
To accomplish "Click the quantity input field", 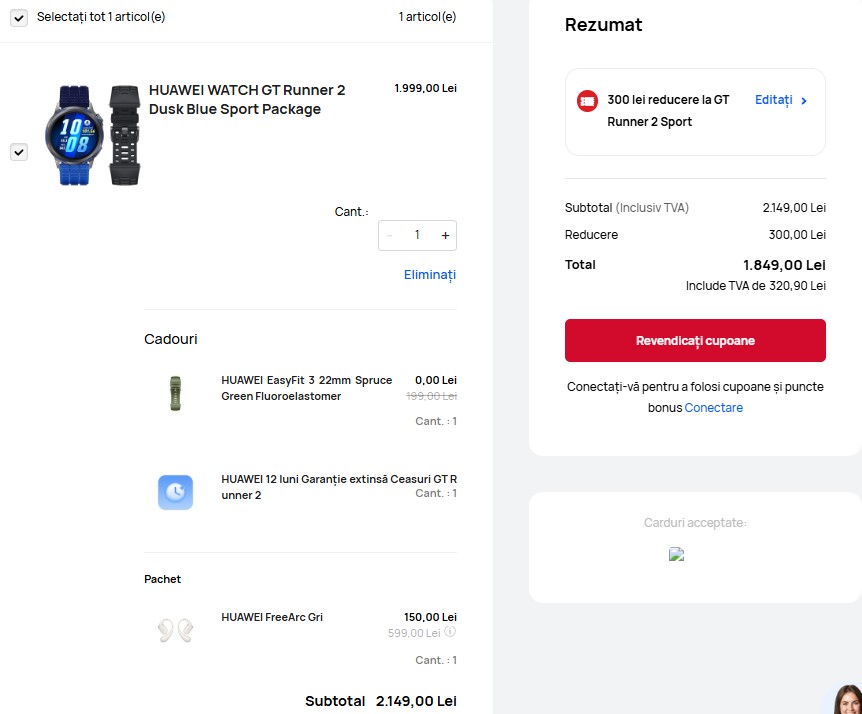I will 417,236.
